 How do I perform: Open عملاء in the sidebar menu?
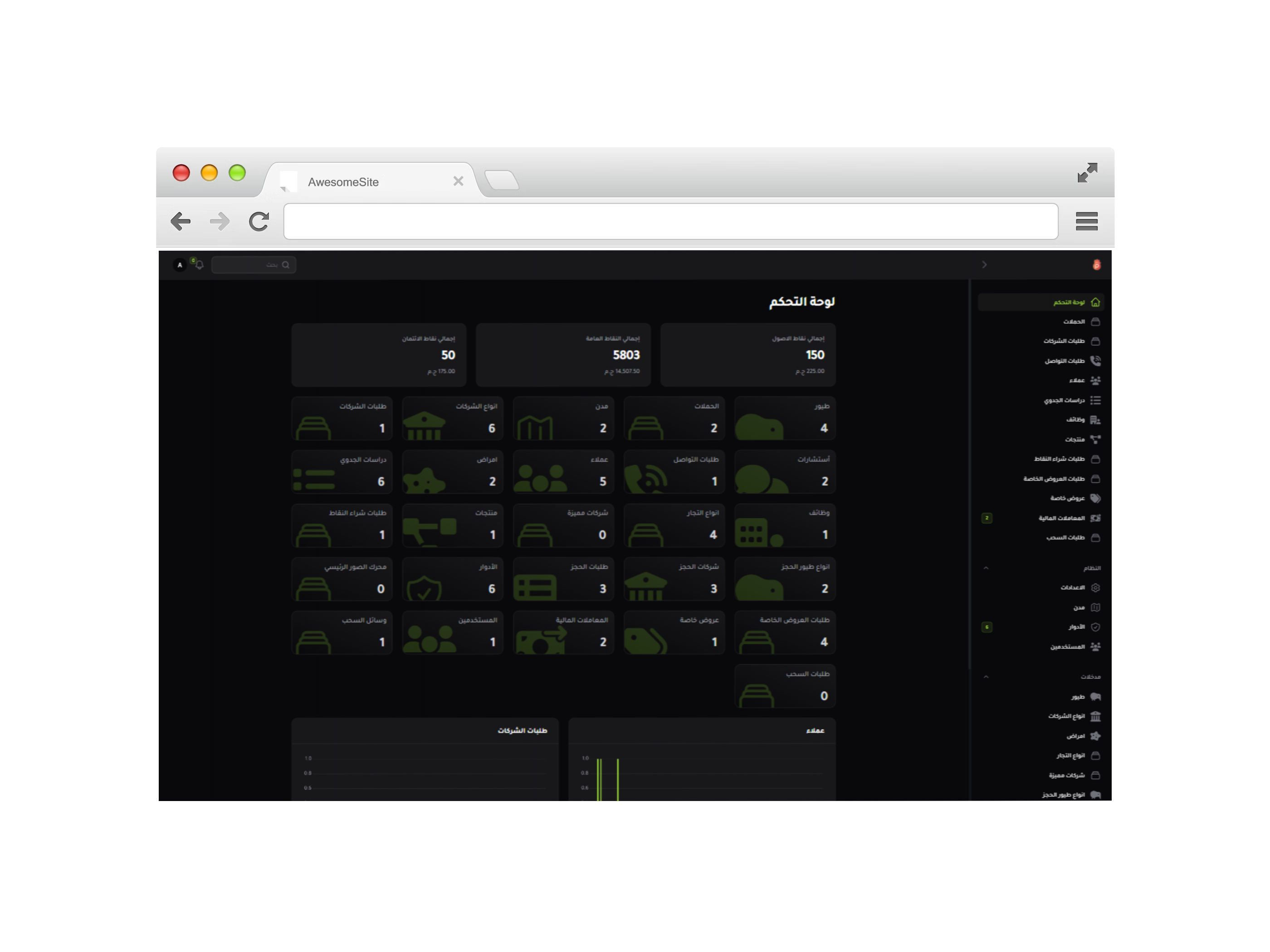1076,380
